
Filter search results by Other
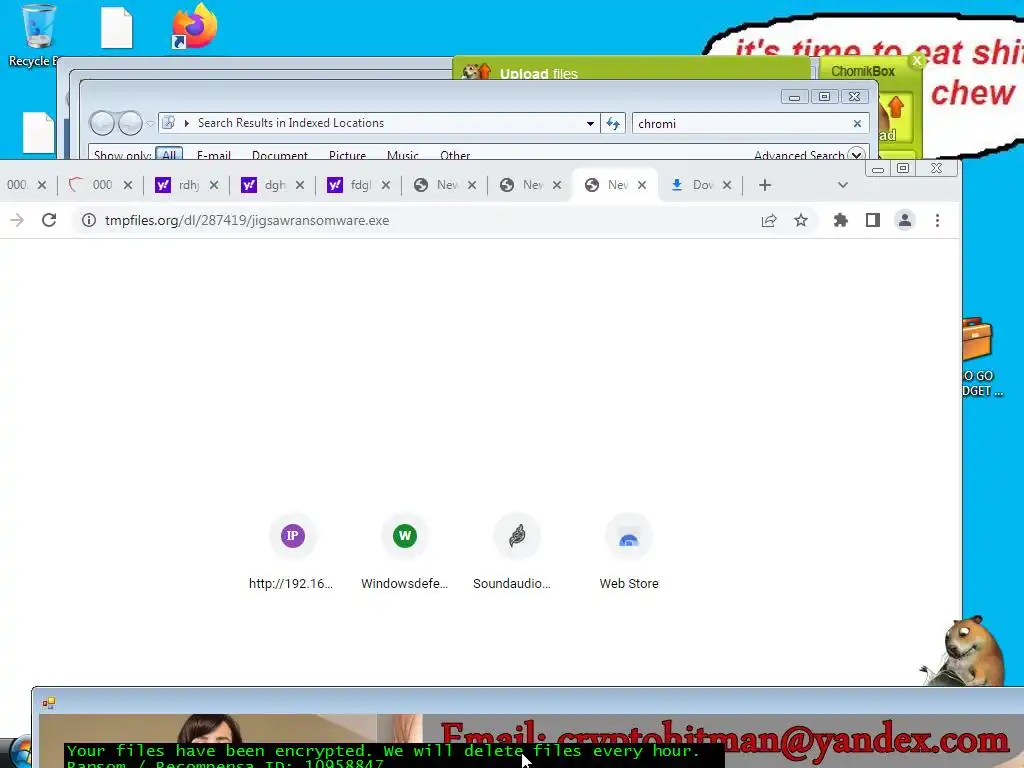click(455, 155)
